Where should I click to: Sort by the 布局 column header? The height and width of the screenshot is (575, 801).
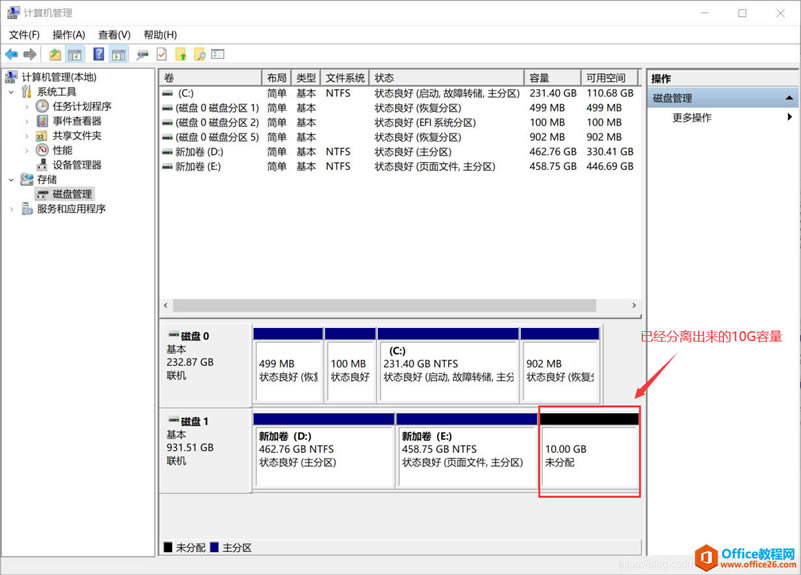(x=276, y=78)
